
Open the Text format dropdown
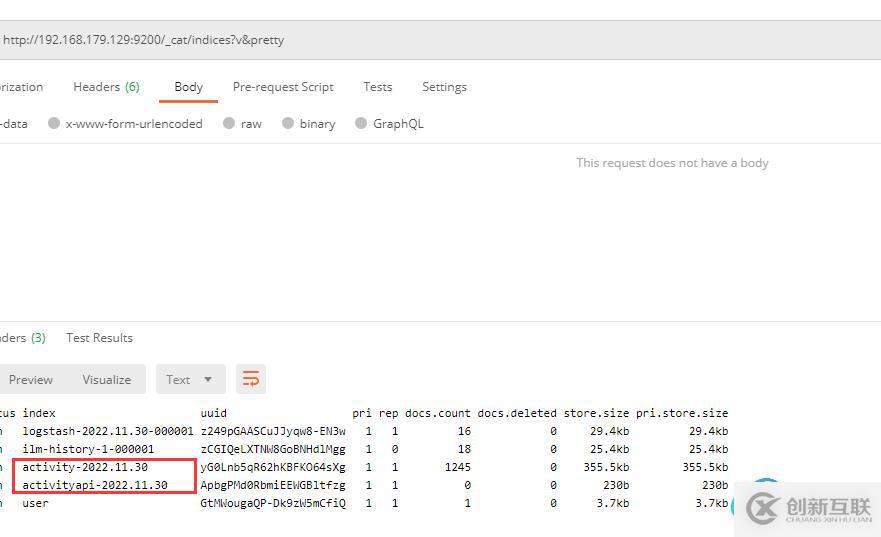coord(189,379)
